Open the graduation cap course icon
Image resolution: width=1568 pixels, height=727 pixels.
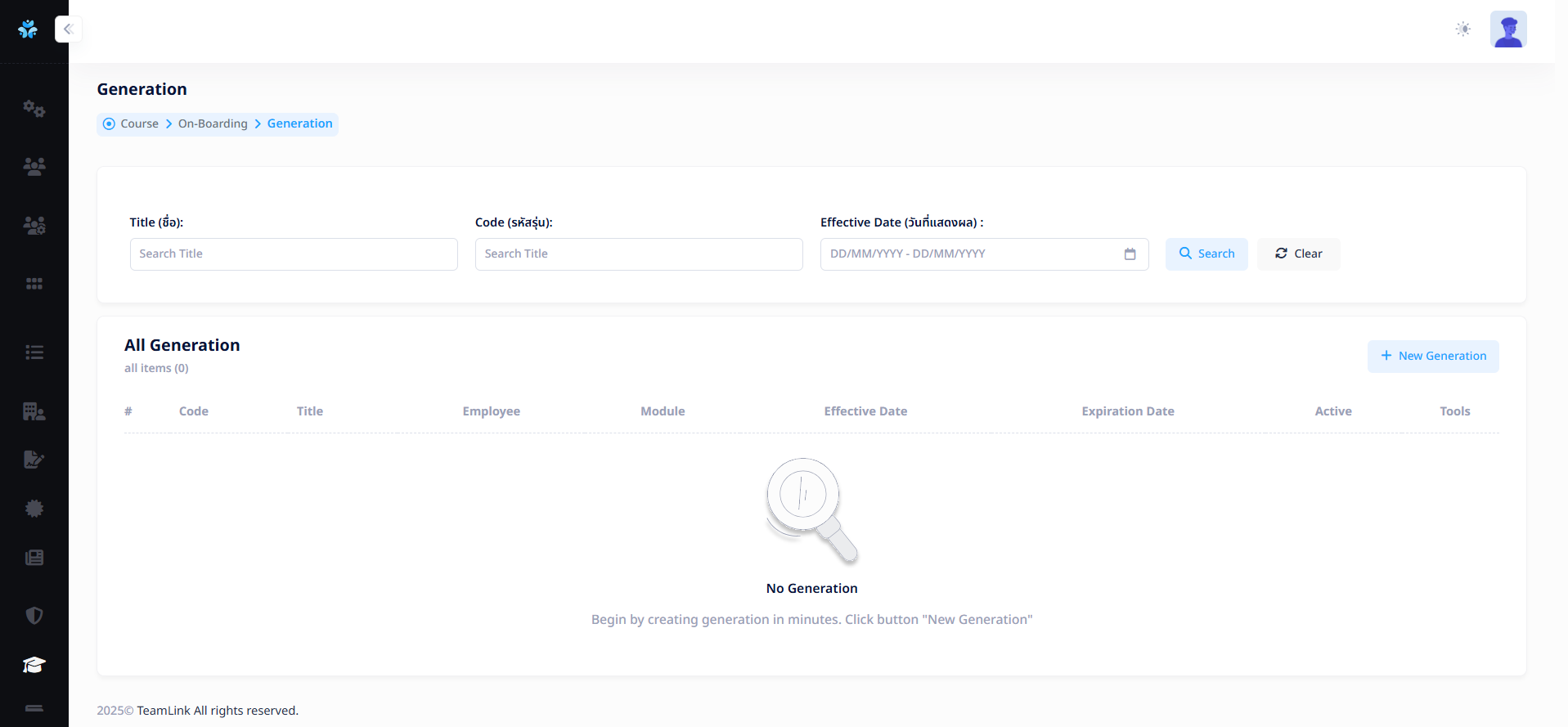click(x=34, y=665)
